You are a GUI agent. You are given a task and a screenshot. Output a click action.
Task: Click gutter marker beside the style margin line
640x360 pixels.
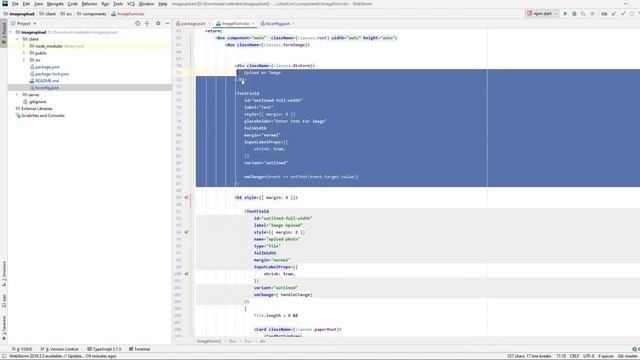pos(187,232)
